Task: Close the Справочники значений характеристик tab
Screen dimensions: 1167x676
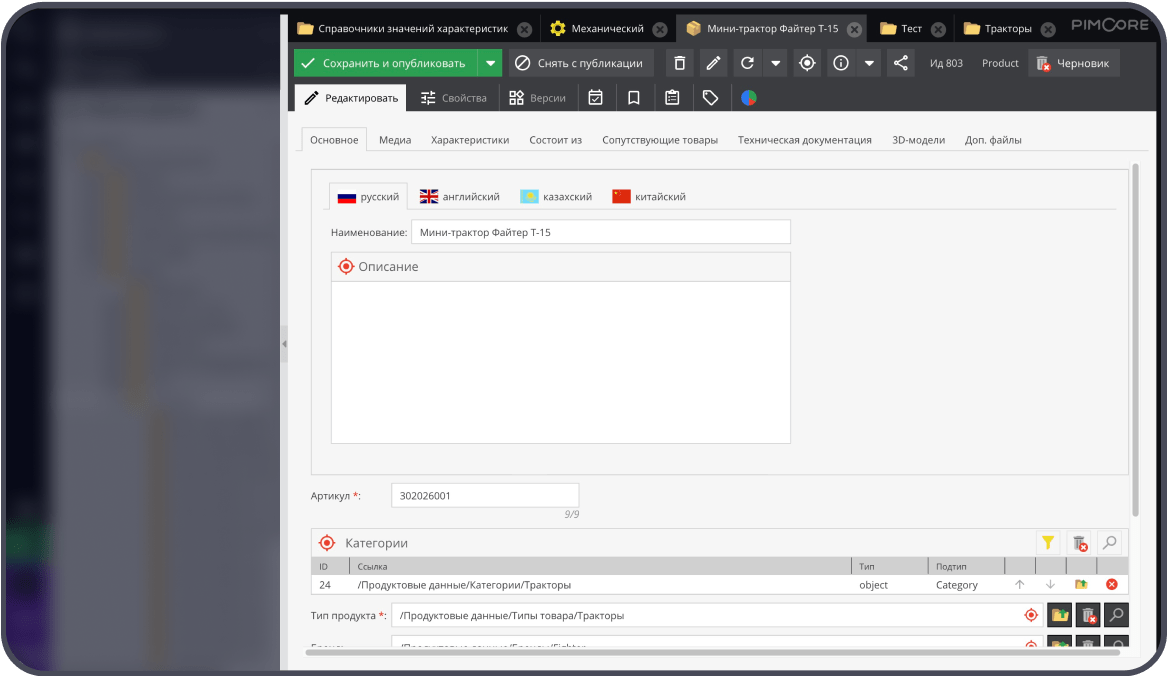Action: [525, 29]
